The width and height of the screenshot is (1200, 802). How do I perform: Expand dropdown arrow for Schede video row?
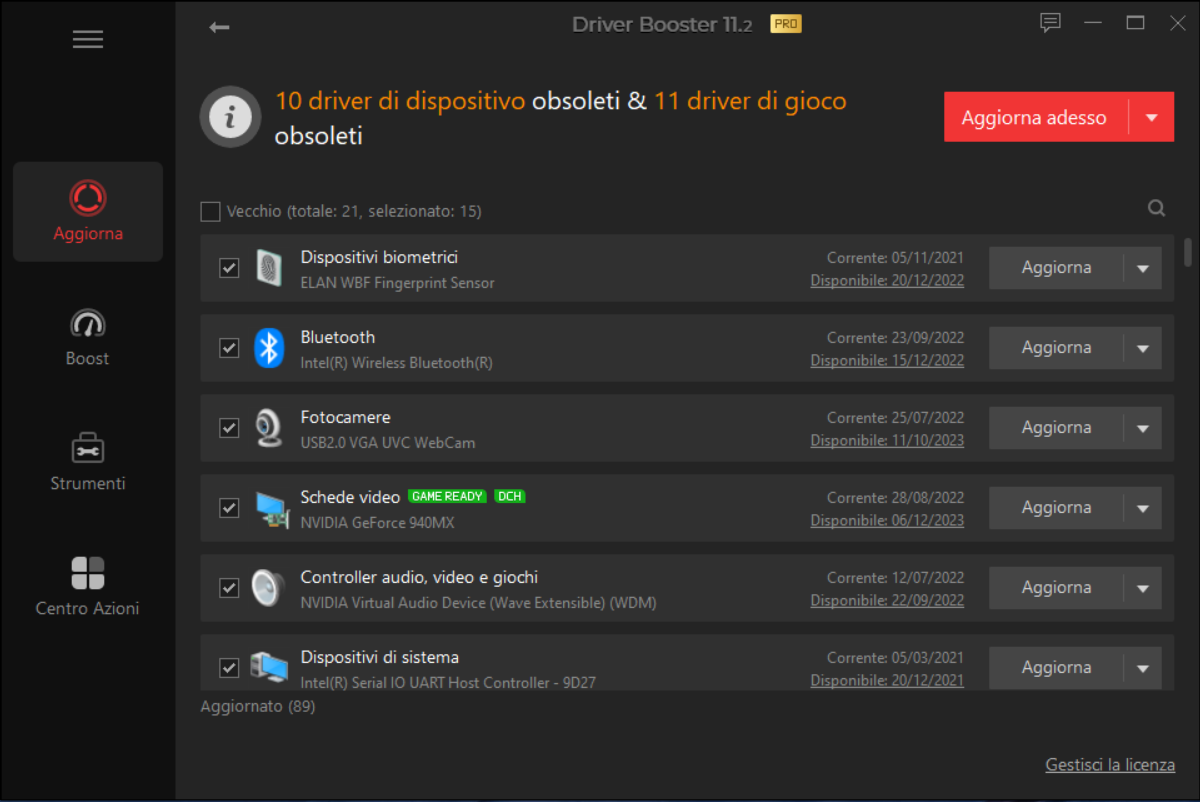point(1143,508)
